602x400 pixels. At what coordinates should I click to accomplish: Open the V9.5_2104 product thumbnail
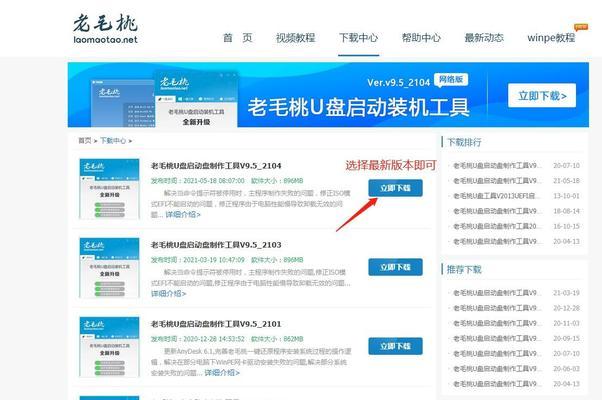tap(109, 188)
